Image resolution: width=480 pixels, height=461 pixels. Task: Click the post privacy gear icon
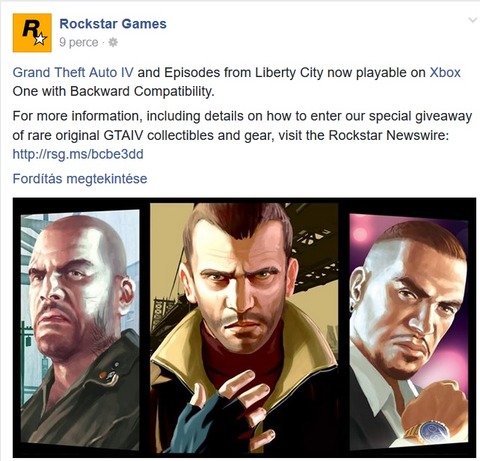tap(113, 42)
